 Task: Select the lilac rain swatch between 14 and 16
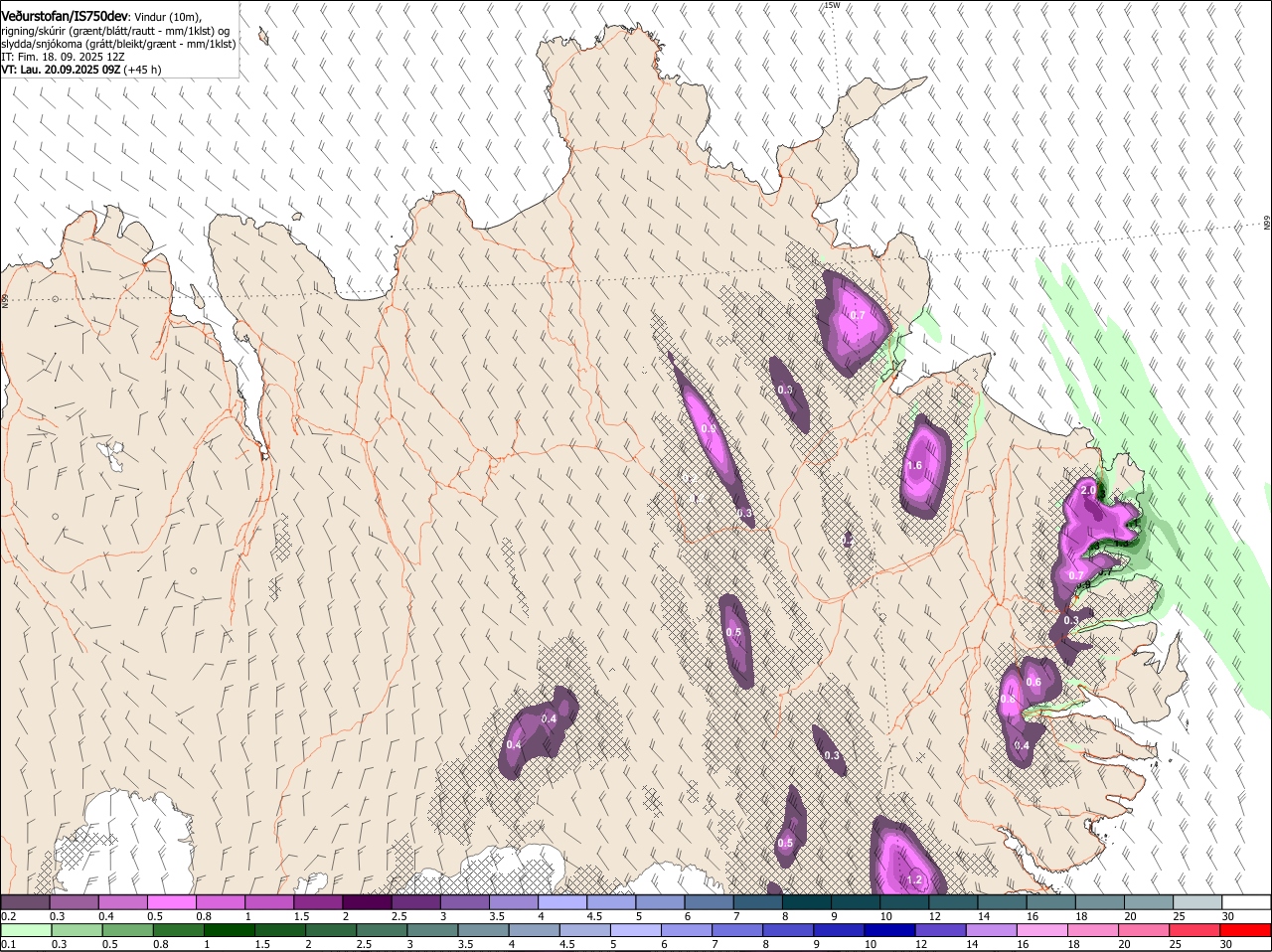point(991,930)
